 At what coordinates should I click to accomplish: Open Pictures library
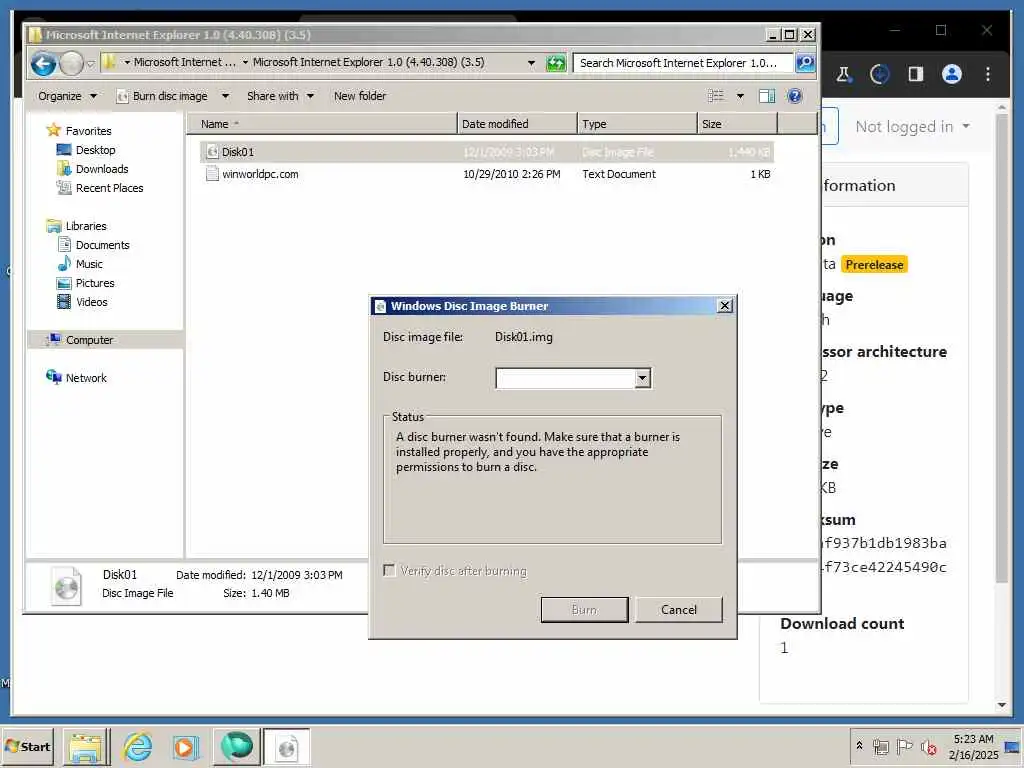point(95,283)
